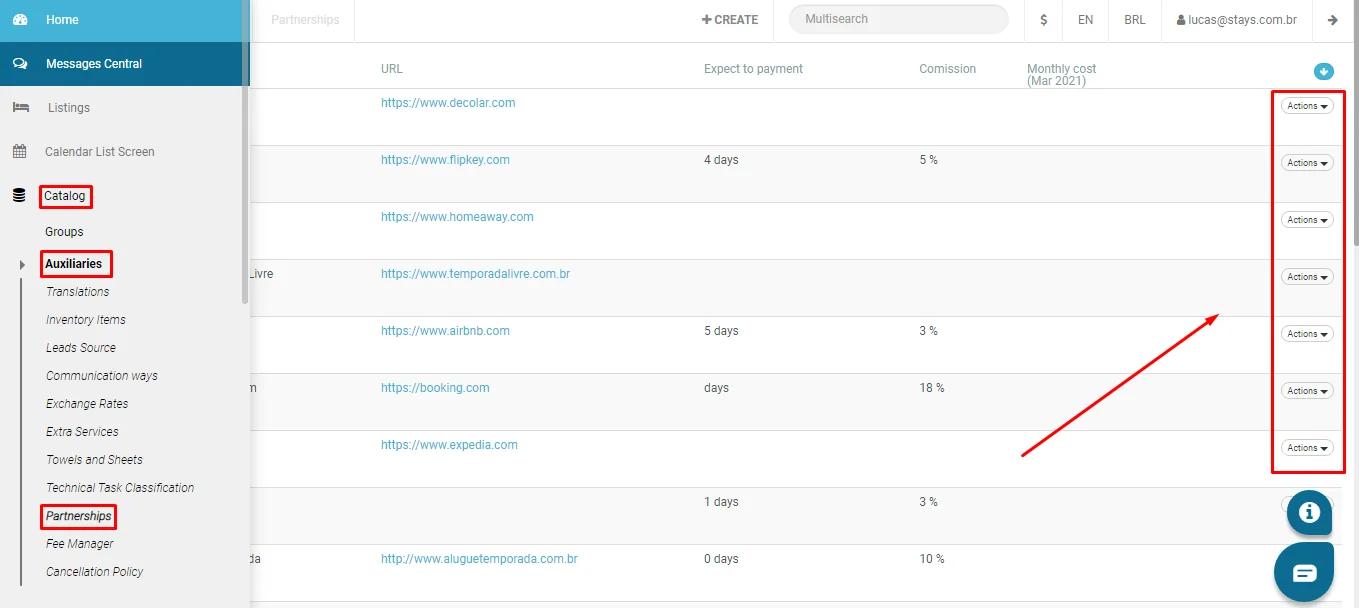This screenshot has height=608, width=1359.
Task: Open Actions dropdown for airbnb.com row
Action: point(1307,334)
